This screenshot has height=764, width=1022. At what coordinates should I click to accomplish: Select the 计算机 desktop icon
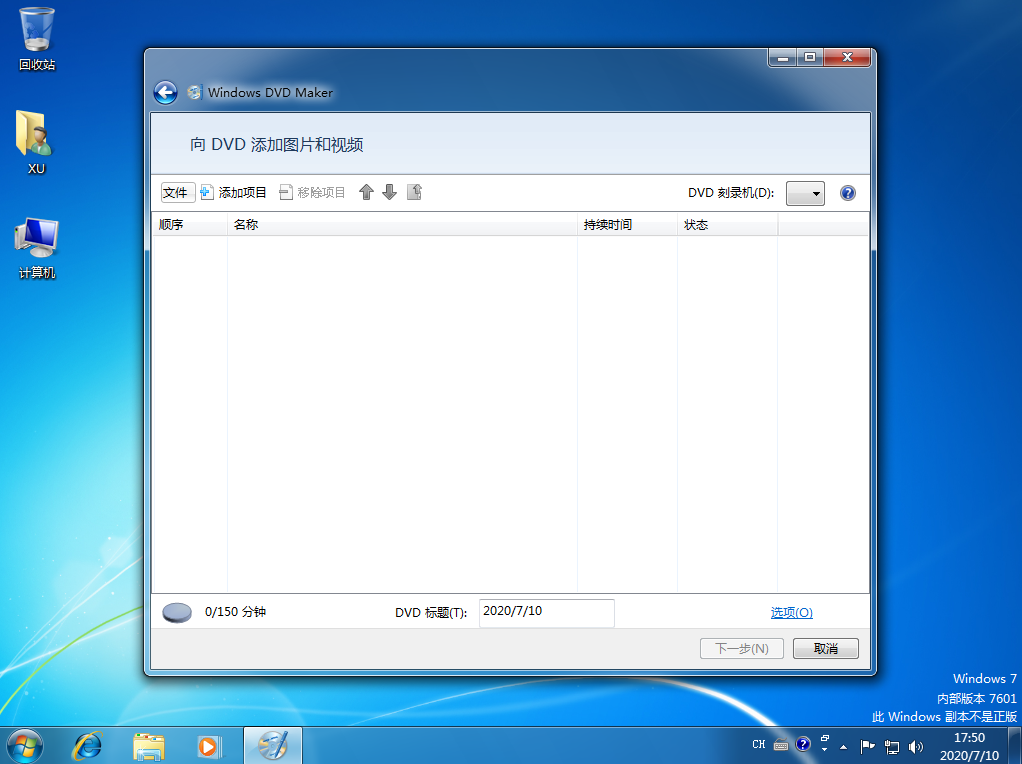click(x=36, y=248)
